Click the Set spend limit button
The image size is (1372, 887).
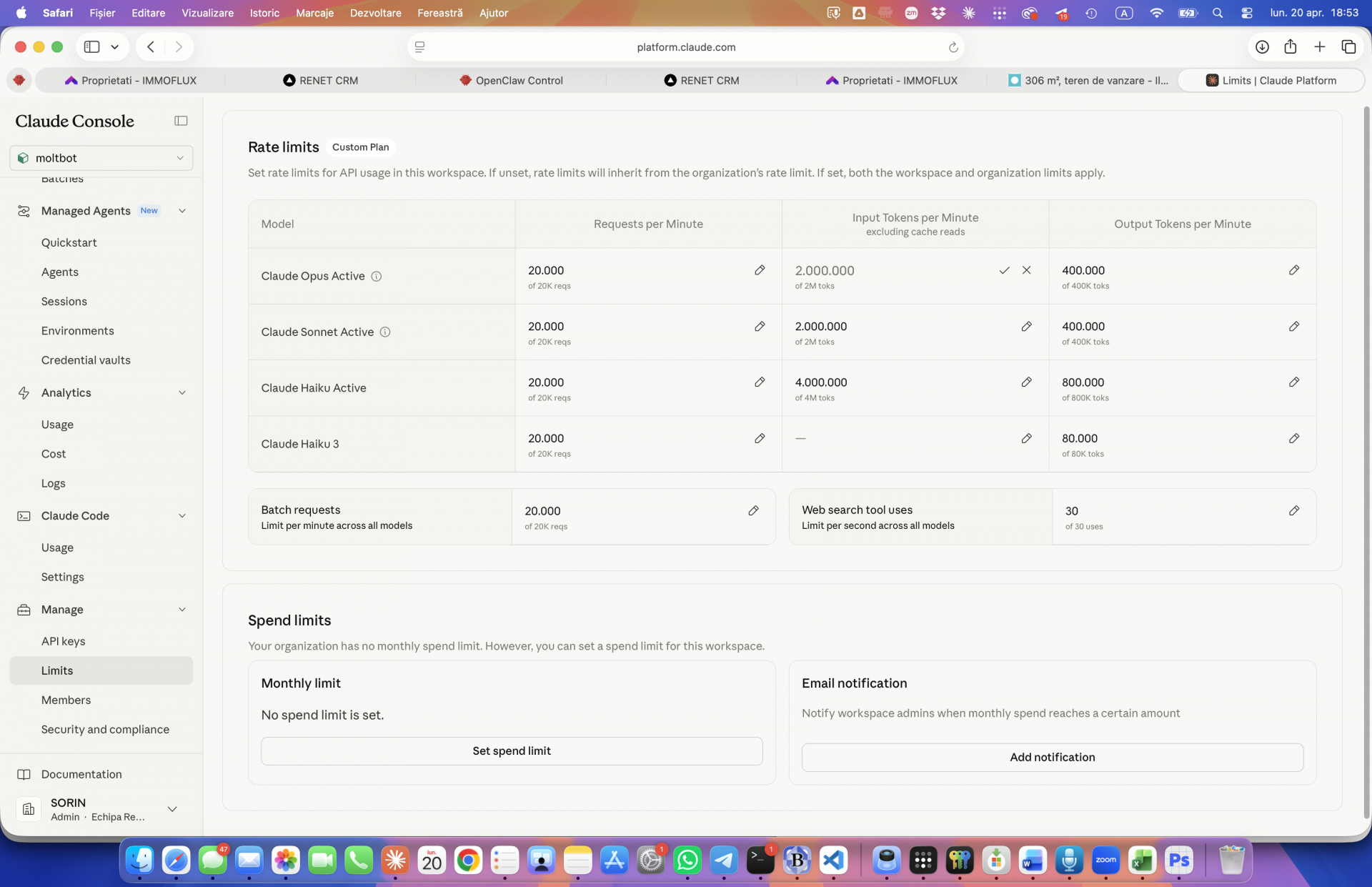point(512,750)
